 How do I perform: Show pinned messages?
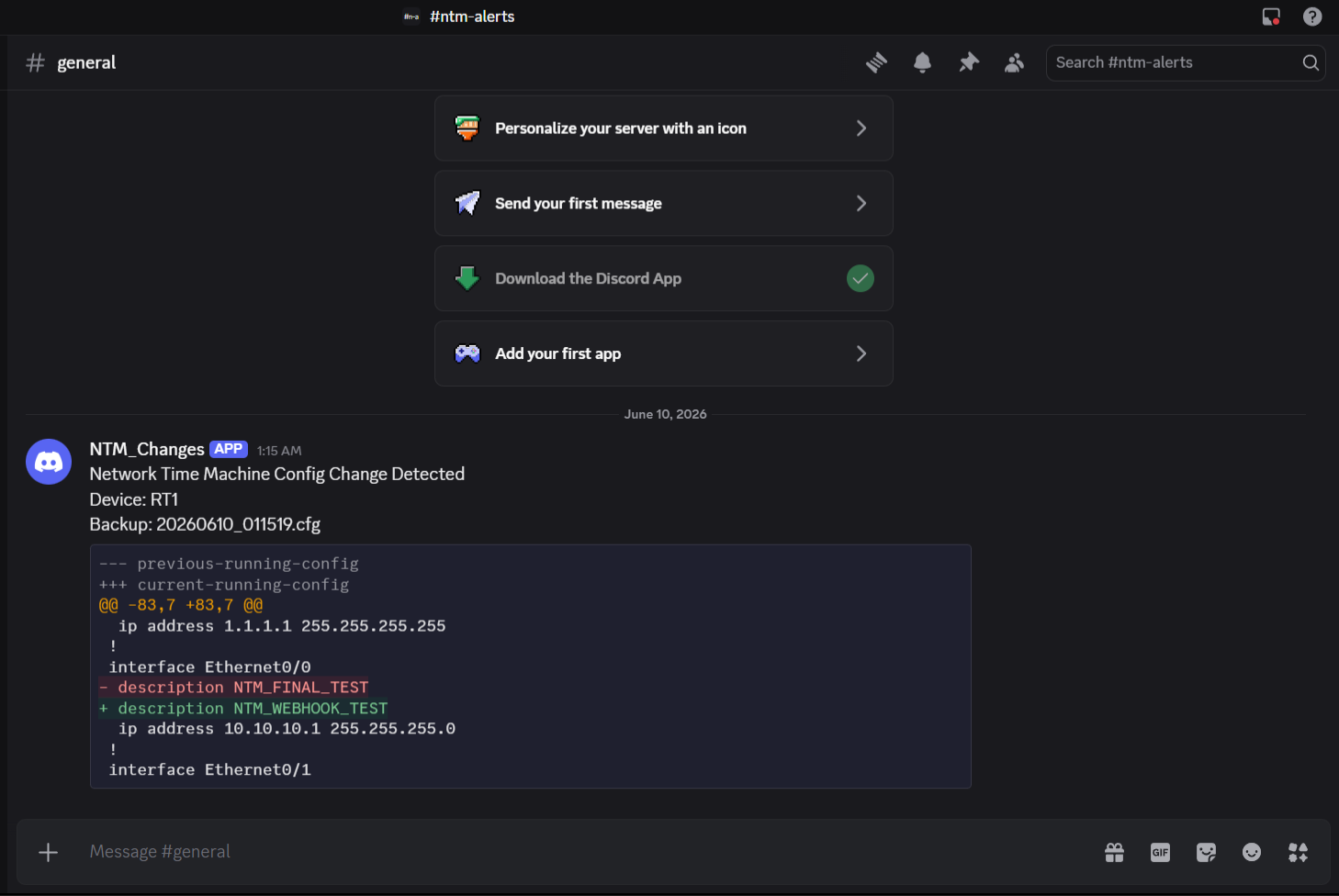coord(969,62)
